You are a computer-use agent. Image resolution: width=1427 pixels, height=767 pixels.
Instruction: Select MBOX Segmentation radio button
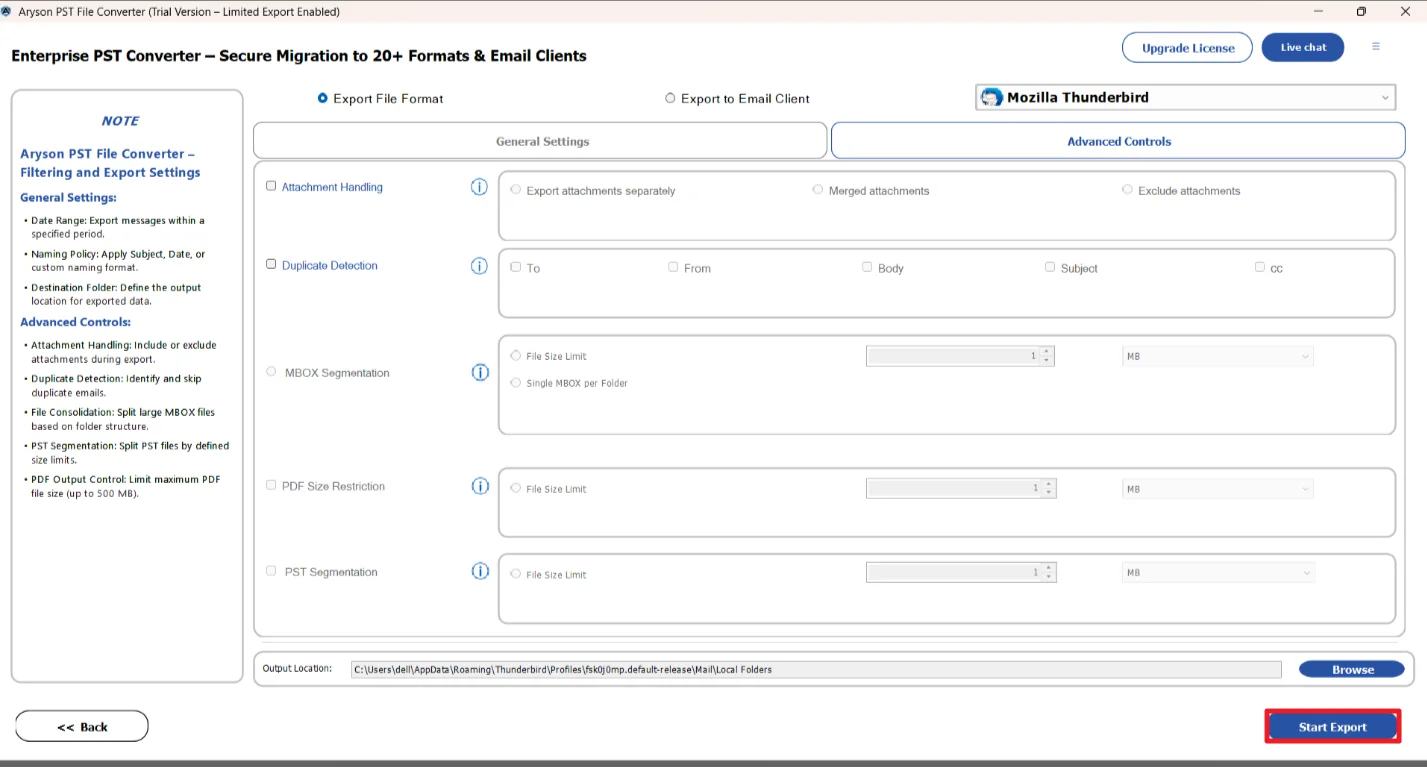(271, 371)
